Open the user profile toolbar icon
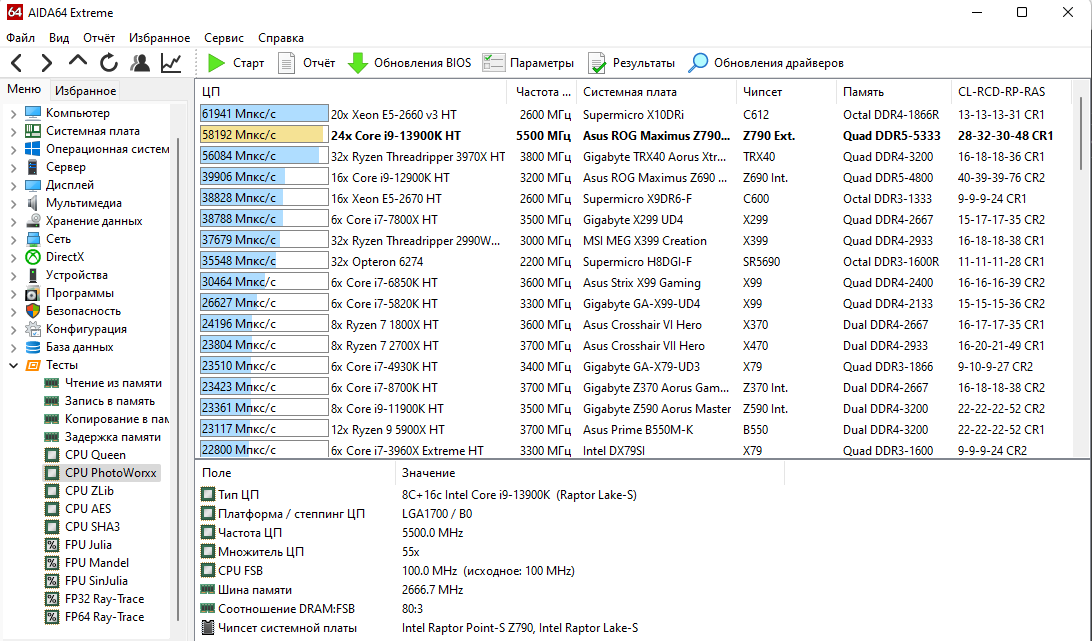The height and width of the screenshot is (641, 1092). (x=140, y=63)
